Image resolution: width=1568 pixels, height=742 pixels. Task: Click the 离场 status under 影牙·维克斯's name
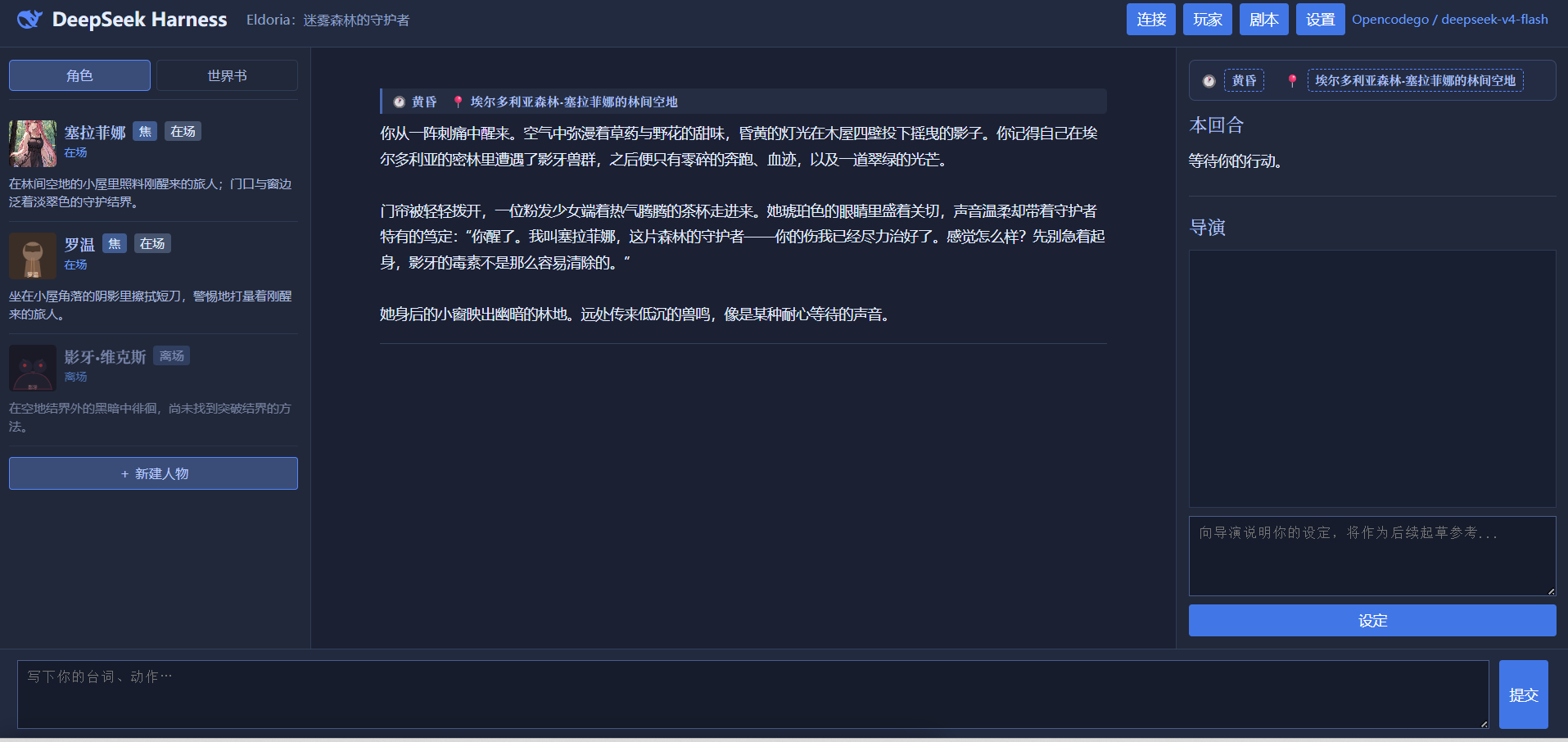coord(75,378)
